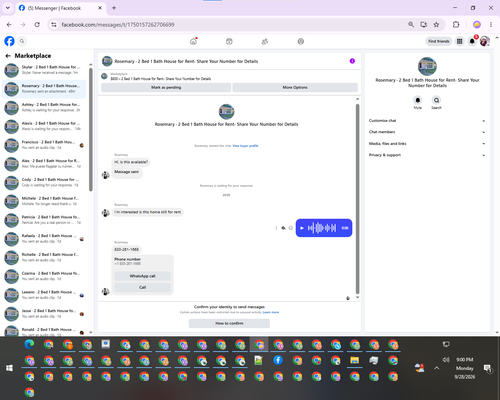Open Cody's conversation in the chat list
500x400 pixels.
[x=44, y=182]
